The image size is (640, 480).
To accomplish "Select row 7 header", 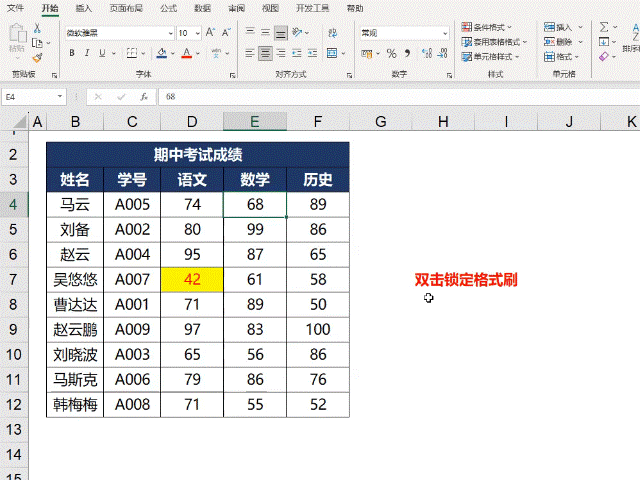I will (x=13, y=280).
